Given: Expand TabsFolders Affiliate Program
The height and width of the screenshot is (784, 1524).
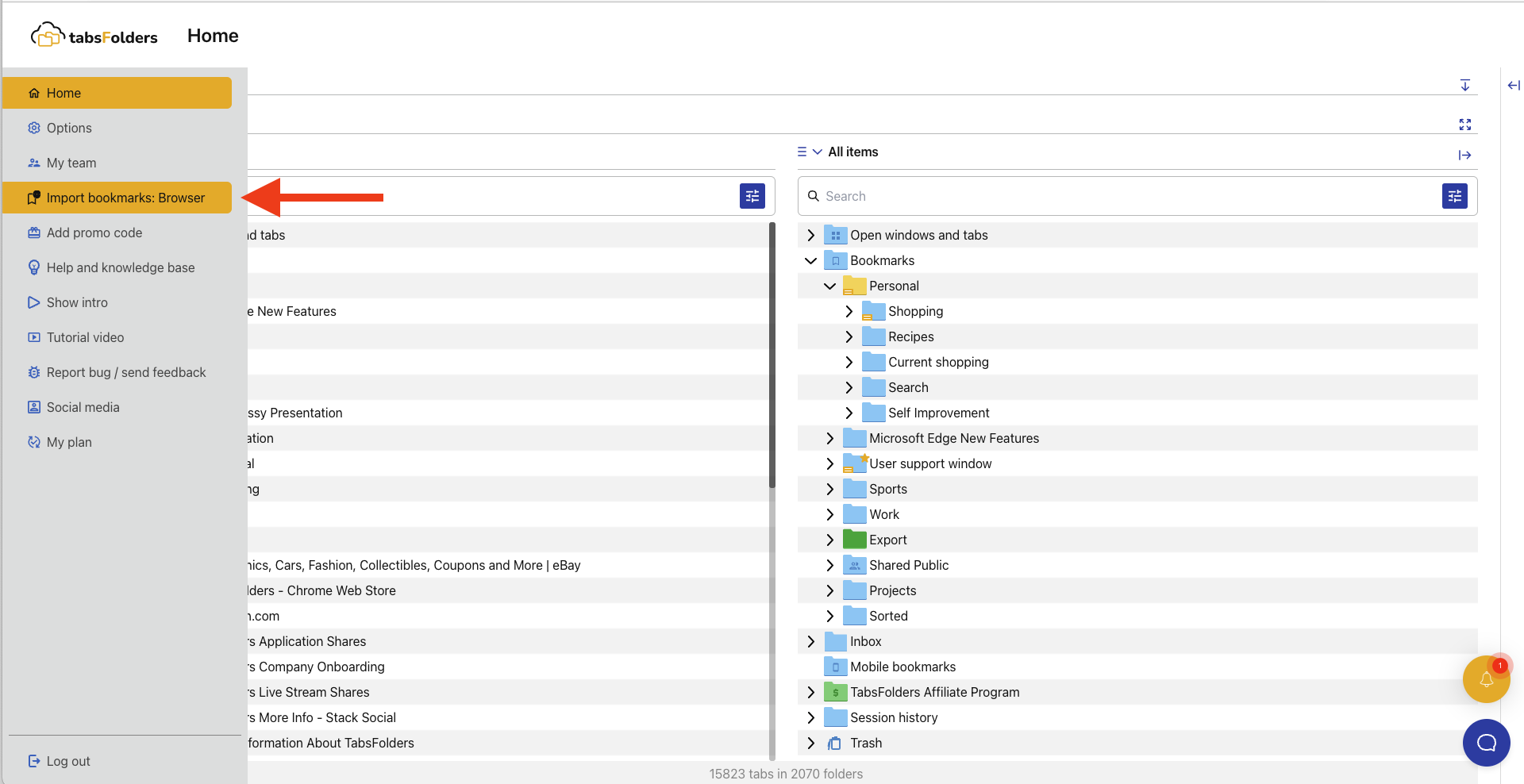Looking at the screenshot, I should click(810, 692).
